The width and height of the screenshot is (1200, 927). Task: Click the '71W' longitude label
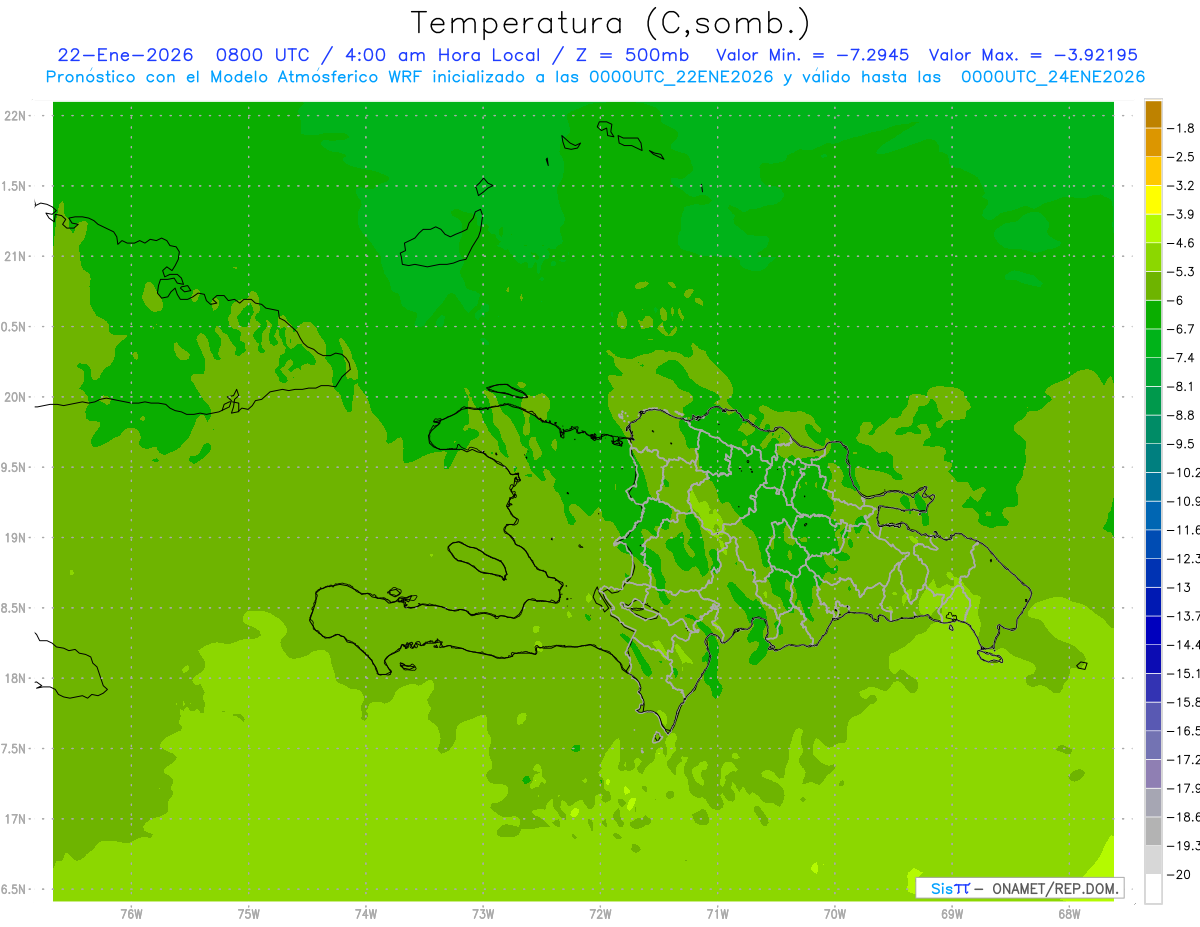tap(717, 913)
